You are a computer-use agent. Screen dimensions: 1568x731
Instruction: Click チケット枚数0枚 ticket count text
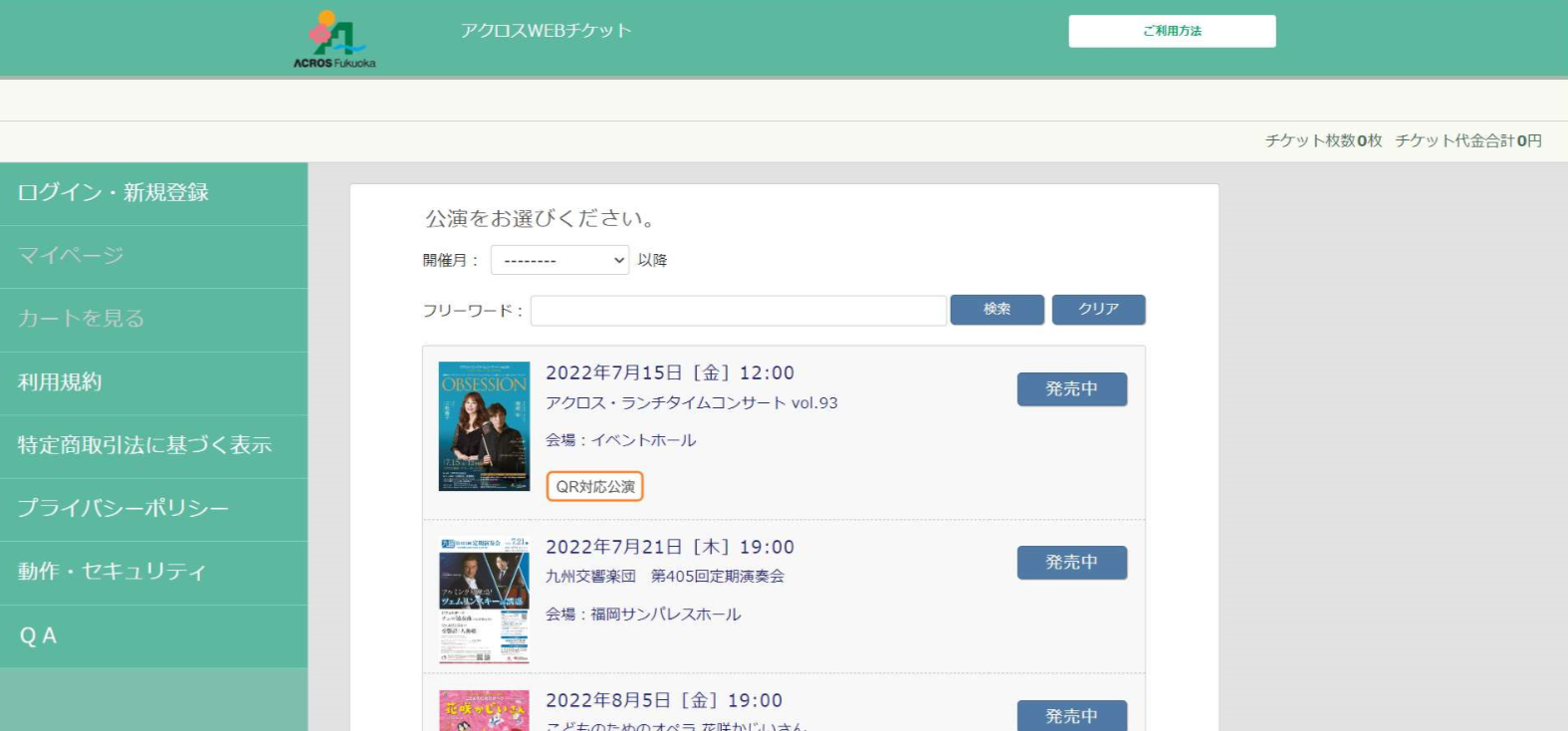pyautogui.click(x=1323, y=141)
